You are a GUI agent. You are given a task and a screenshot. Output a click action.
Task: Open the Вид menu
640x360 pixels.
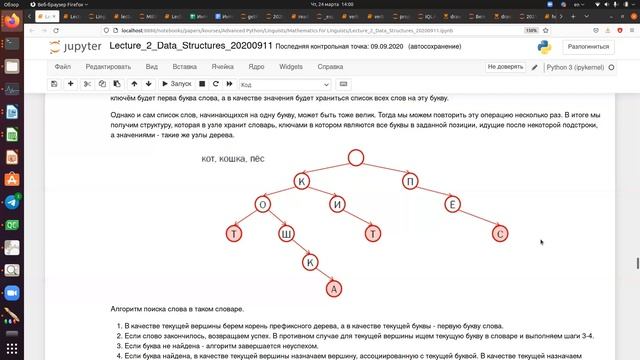151,67
